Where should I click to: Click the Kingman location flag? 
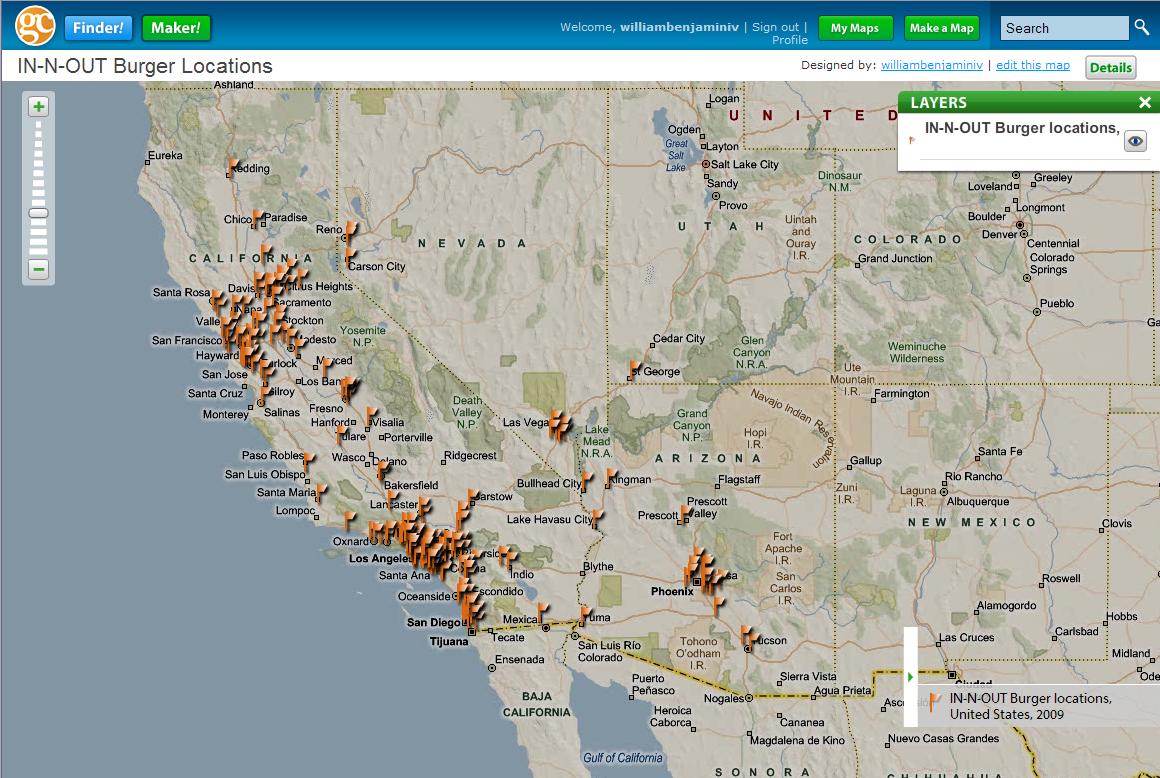[610, 478]
